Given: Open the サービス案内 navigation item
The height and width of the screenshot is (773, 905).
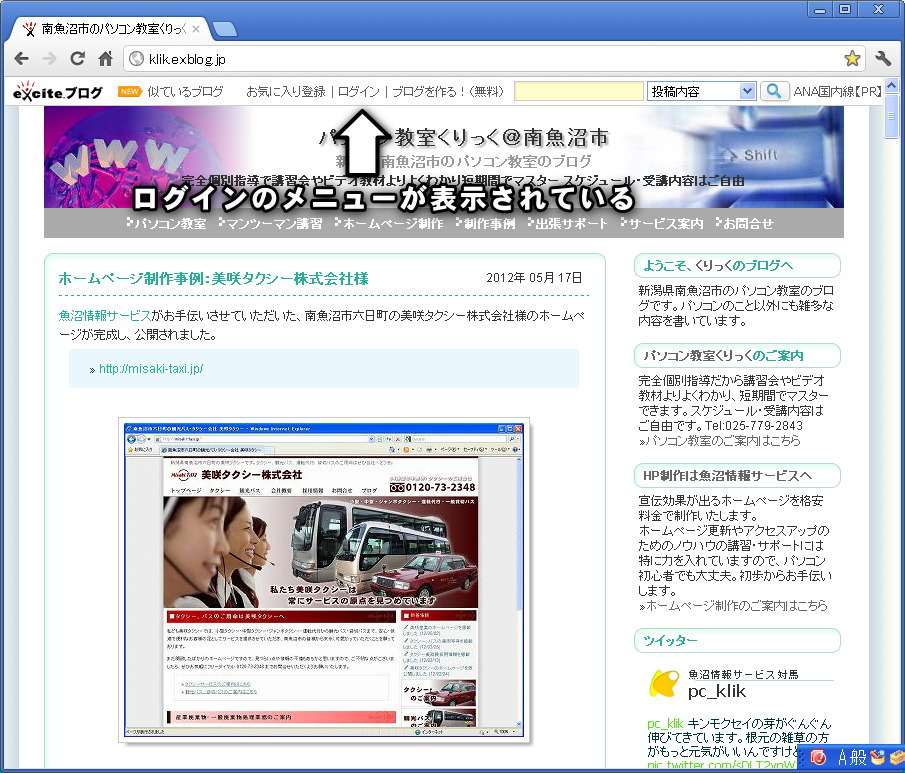Looking at the screenshot, I should point(662,223).
